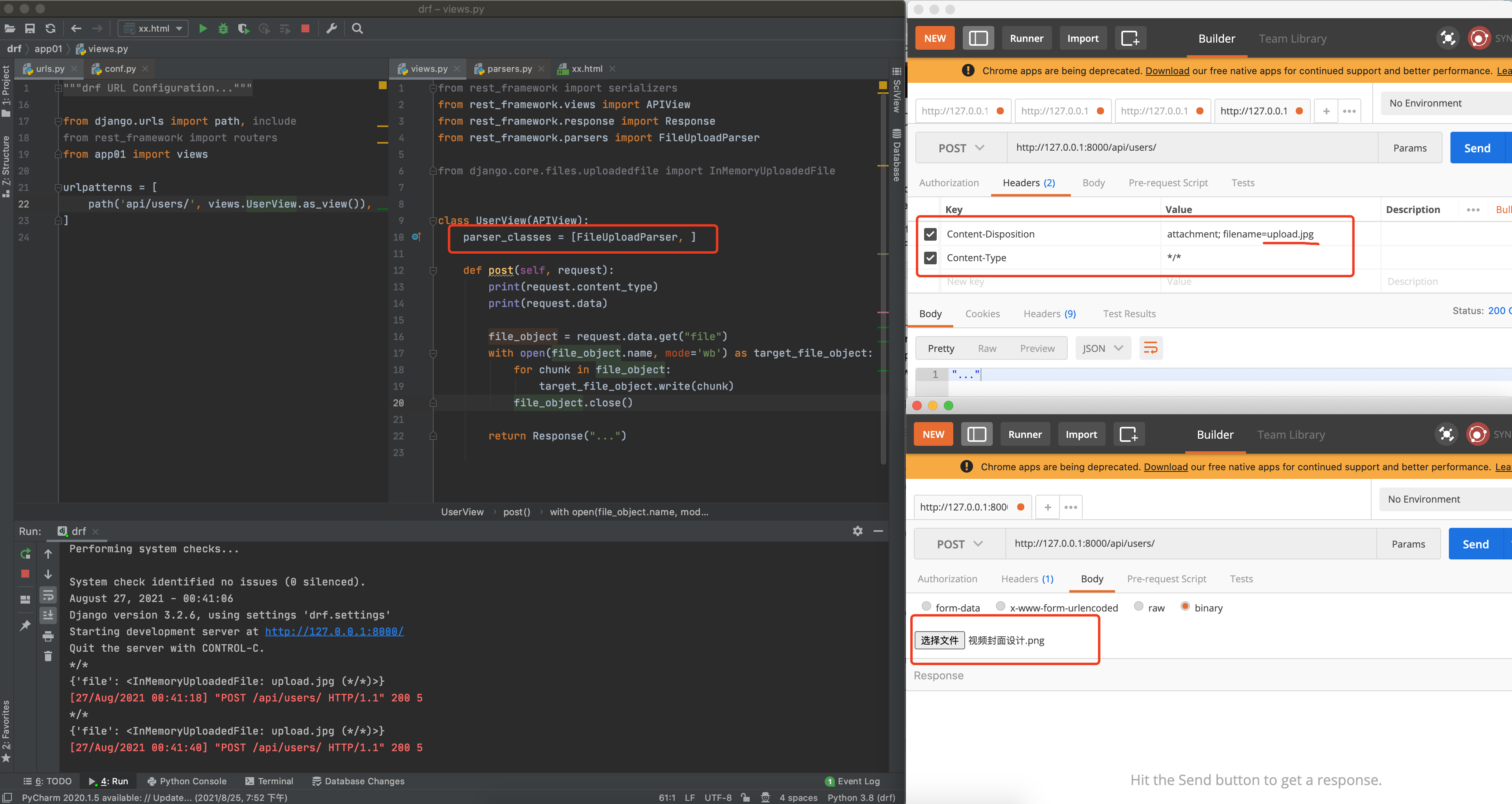This screenshot has width=1512, height=804.
Task: Uncheck the Content-Type header checkbox
Action: (930, 258)
